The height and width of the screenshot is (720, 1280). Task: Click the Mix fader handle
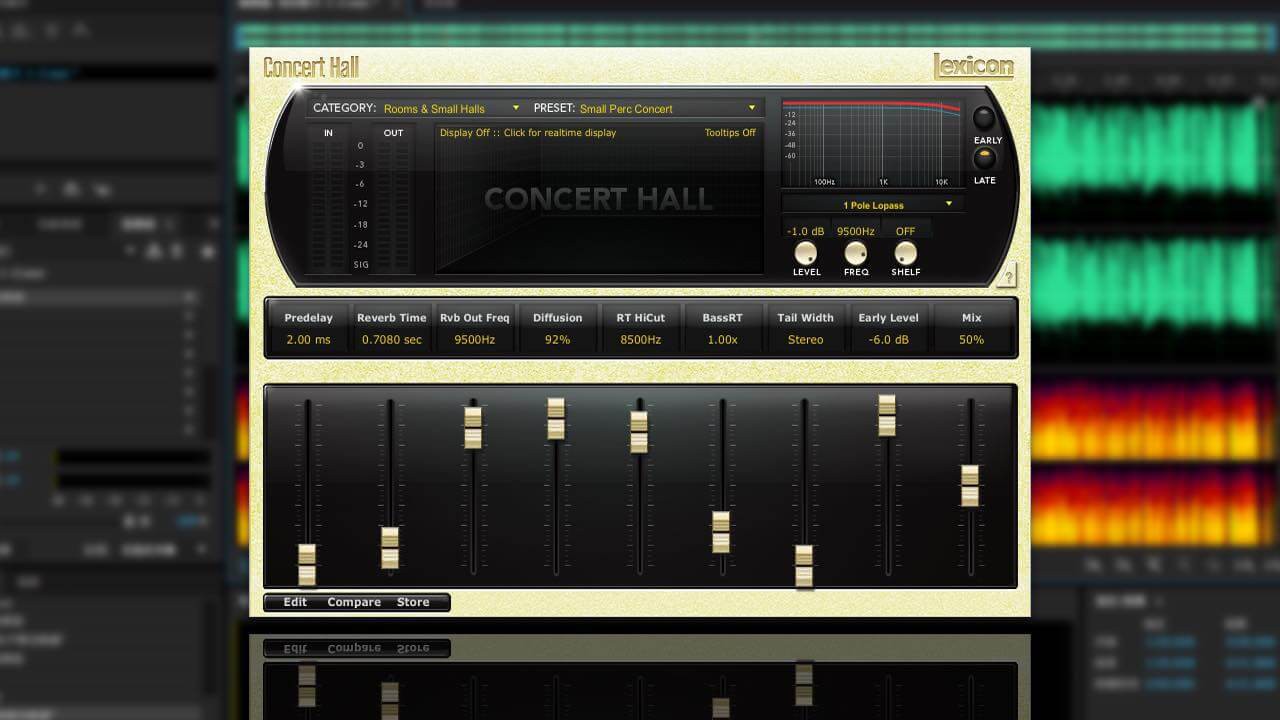(x=970, y=485)
